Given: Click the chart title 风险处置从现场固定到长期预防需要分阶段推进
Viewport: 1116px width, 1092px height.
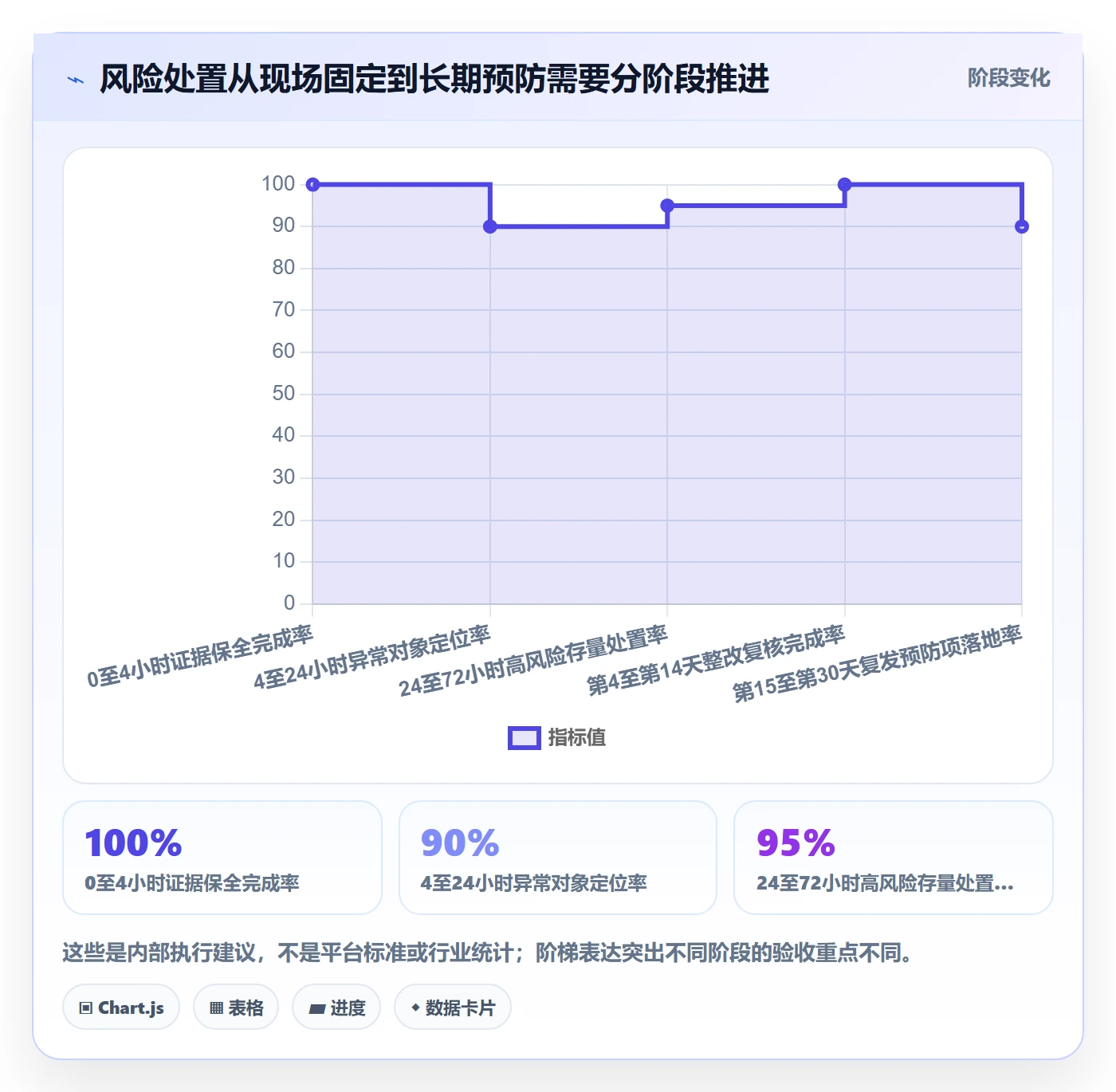Looking at the screenshot, I should point(434,79).
